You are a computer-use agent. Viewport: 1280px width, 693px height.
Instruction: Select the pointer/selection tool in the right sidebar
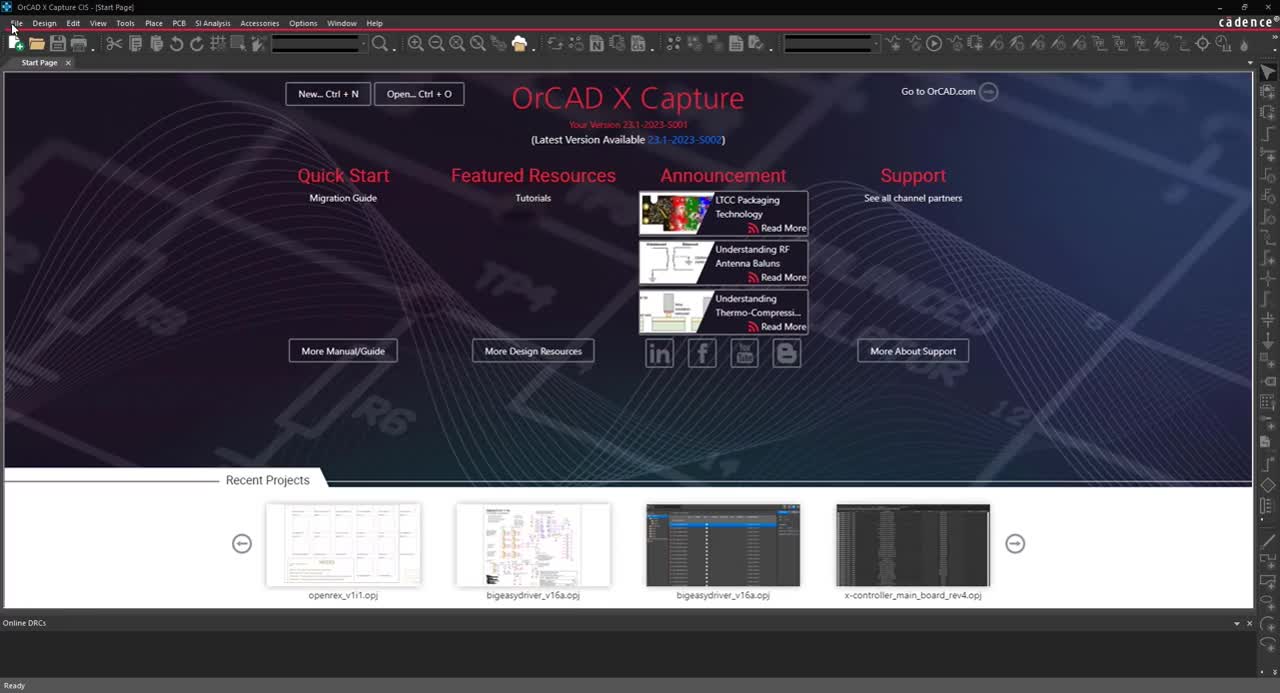1268,72
